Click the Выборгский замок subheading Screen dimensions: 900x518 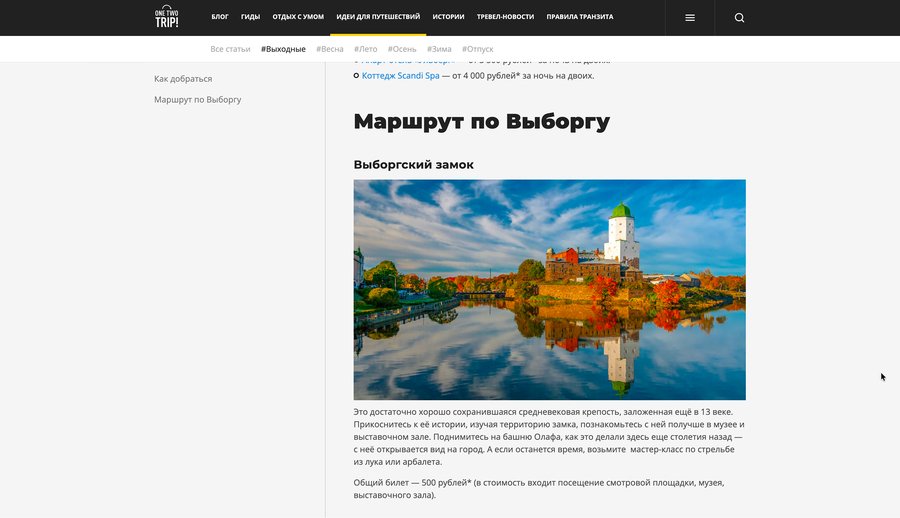413,164
